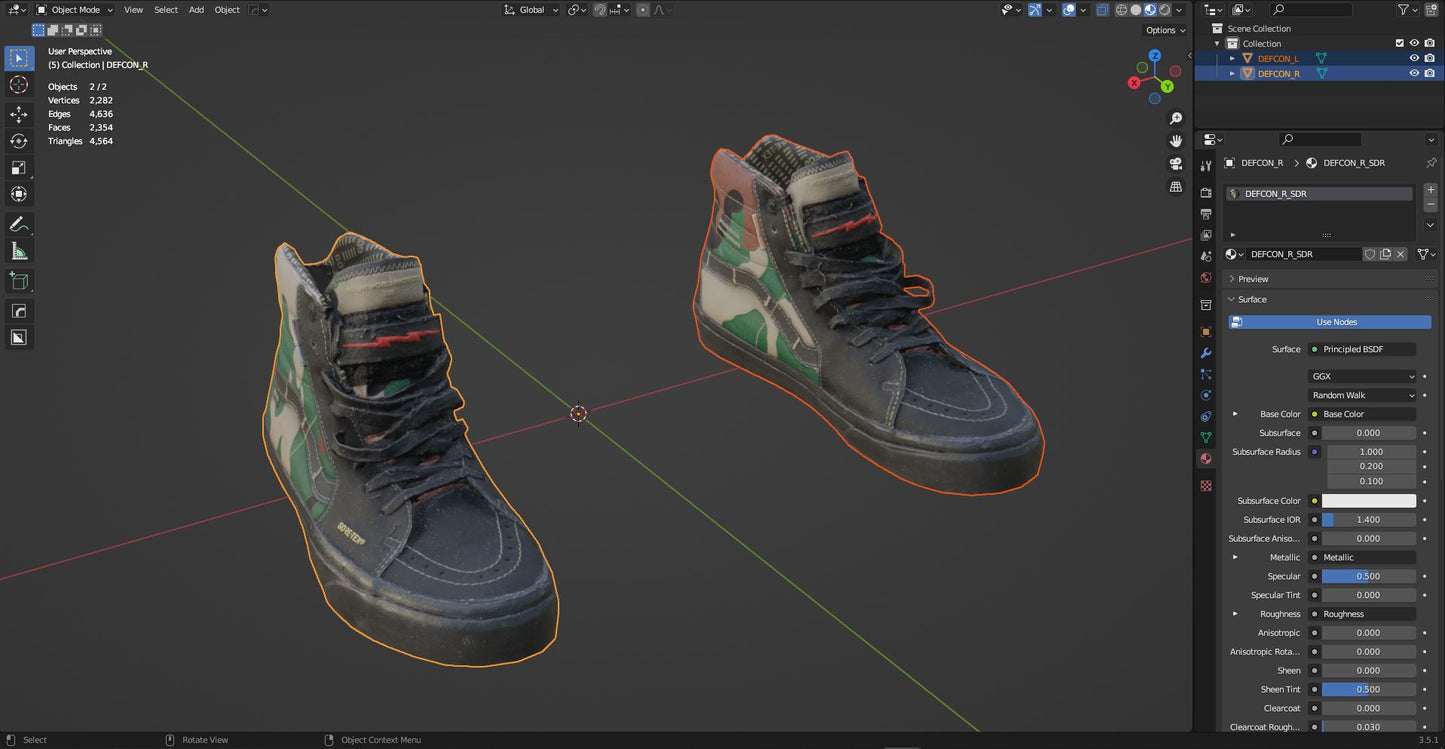Click the white Subsurface Color swatch
Viewport: 1445px width, 749px height.
[1370, 500]
